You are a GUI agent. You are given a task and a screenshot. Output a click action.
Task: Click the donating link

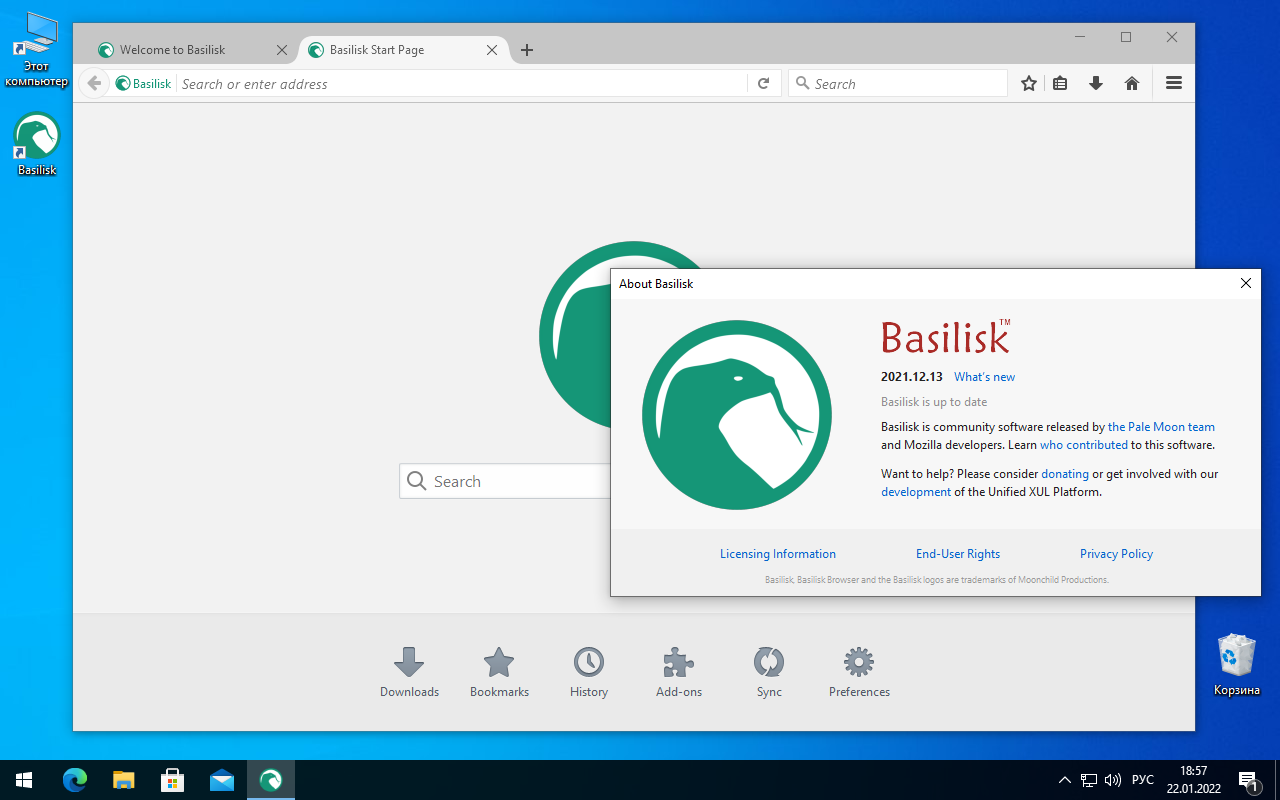pos(1065,474)
